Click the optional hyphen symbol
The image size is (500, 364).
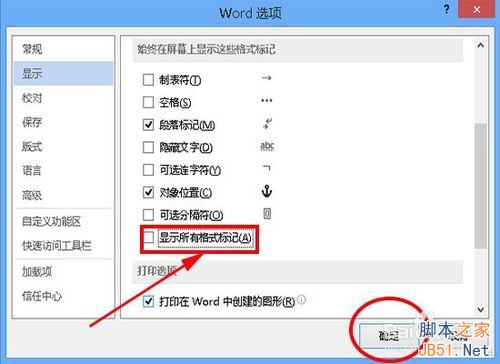pos(267,168)
